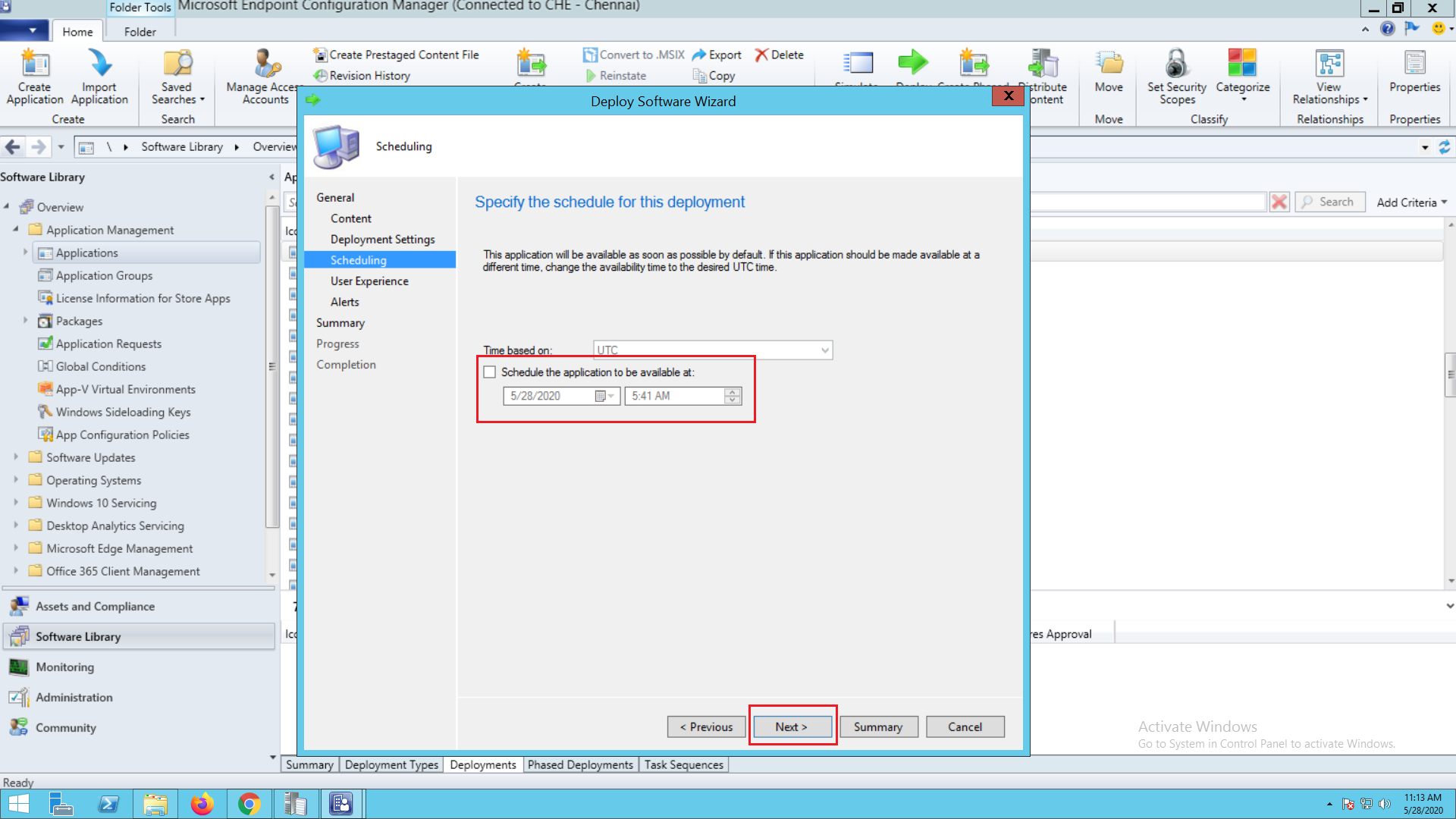Launch Firefox from the taskbar

[x=202, y=804]
